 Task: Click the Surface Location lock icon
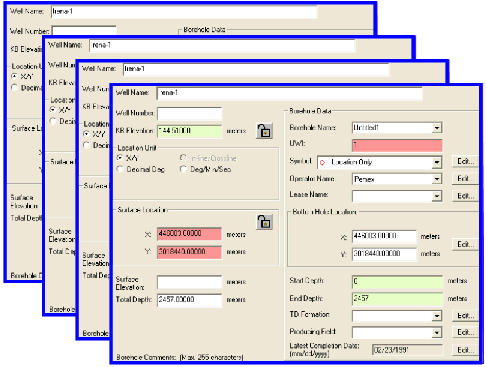[x=264, y=222]
